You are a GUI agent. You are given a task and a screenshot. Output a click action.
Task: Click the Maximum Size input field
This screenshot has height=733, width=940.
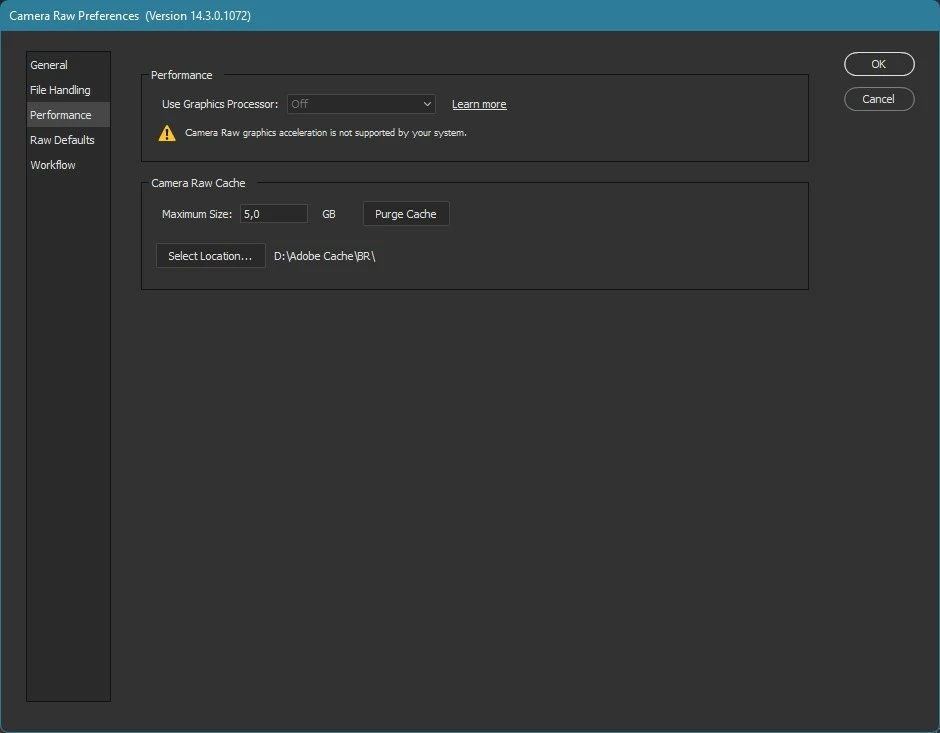click(x=273, y=214)
